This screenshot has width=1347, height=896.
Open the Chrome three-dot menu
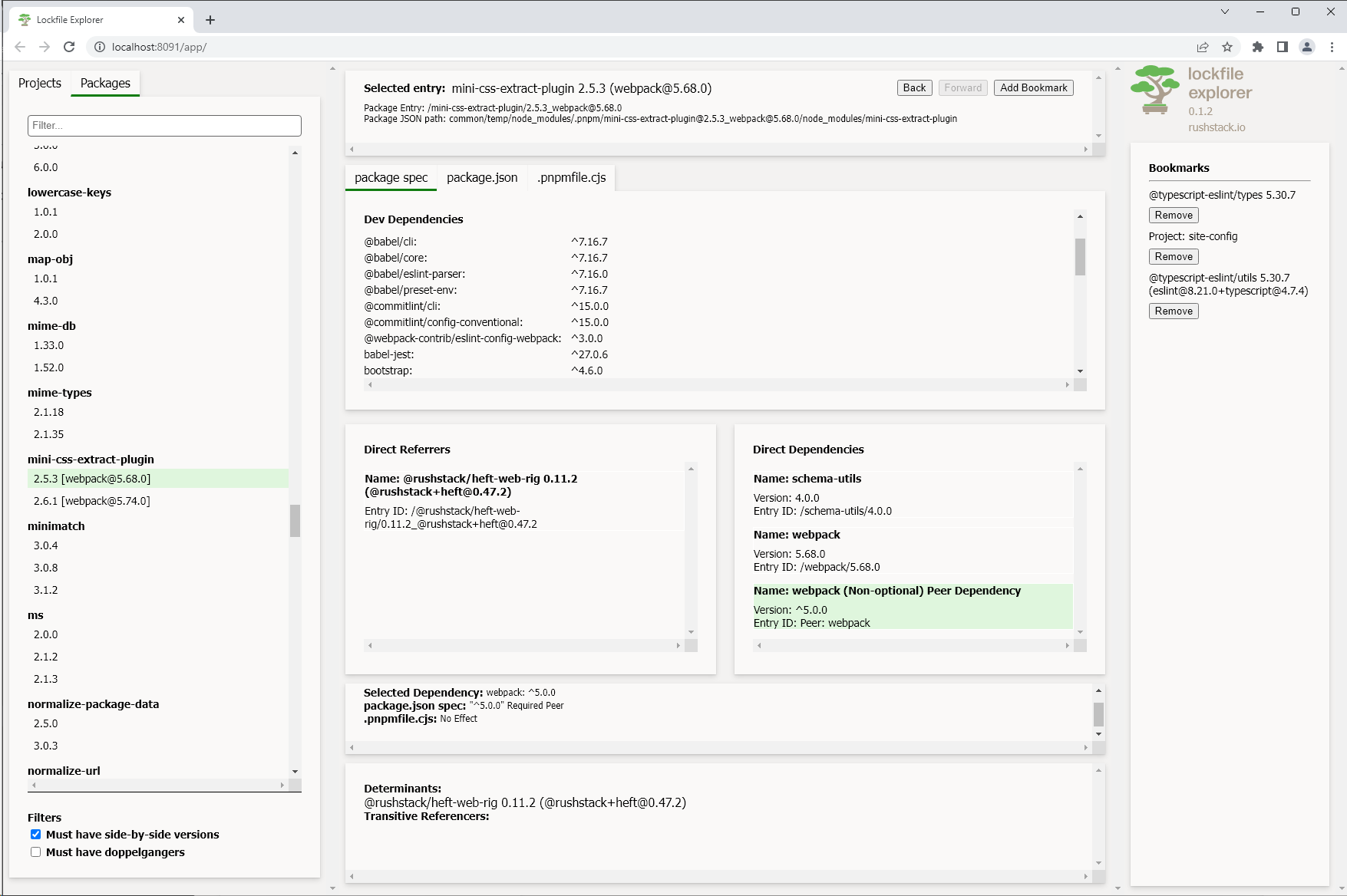1332,47
